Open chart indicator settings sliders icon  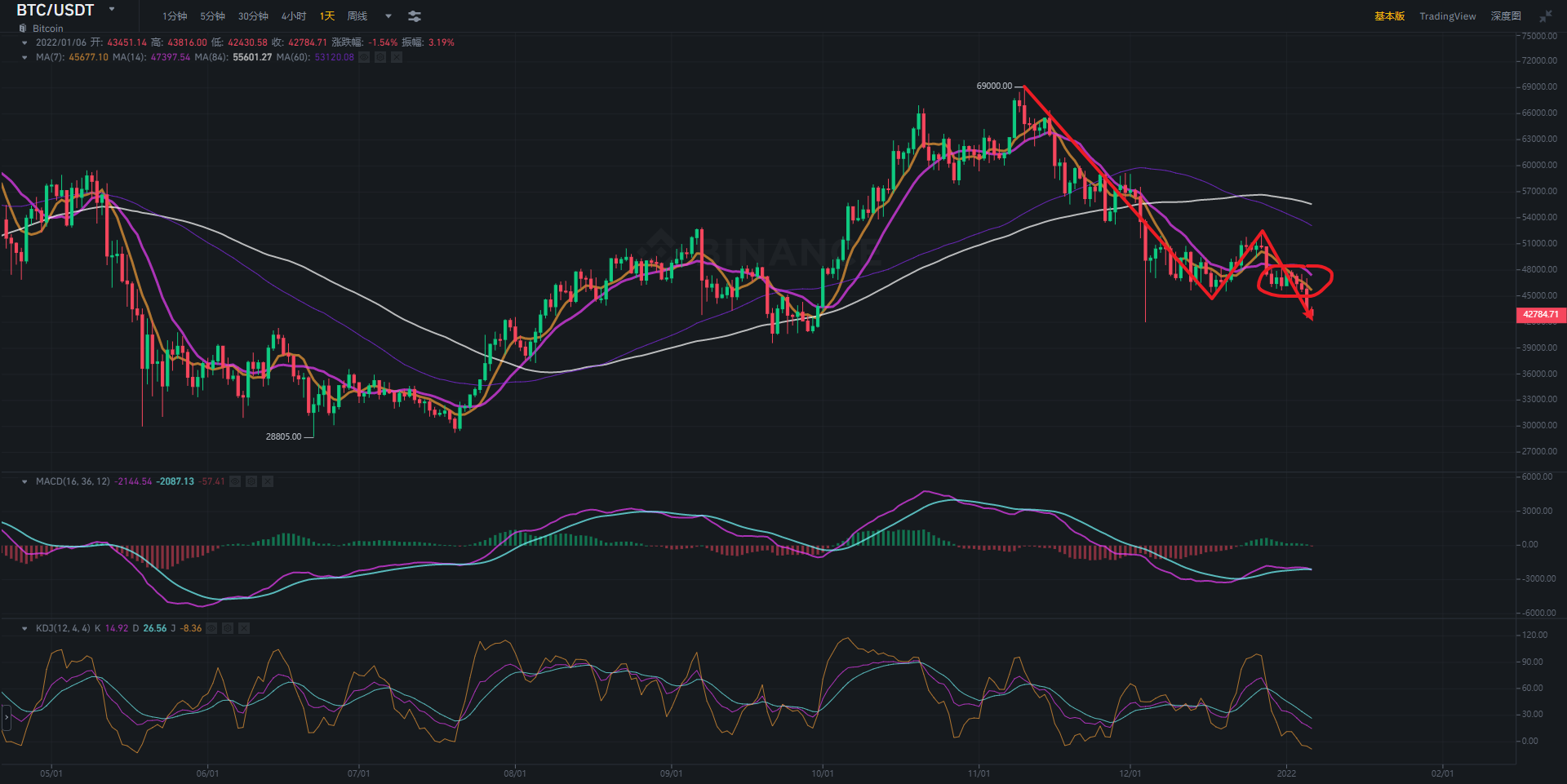(x=415, y=16)
